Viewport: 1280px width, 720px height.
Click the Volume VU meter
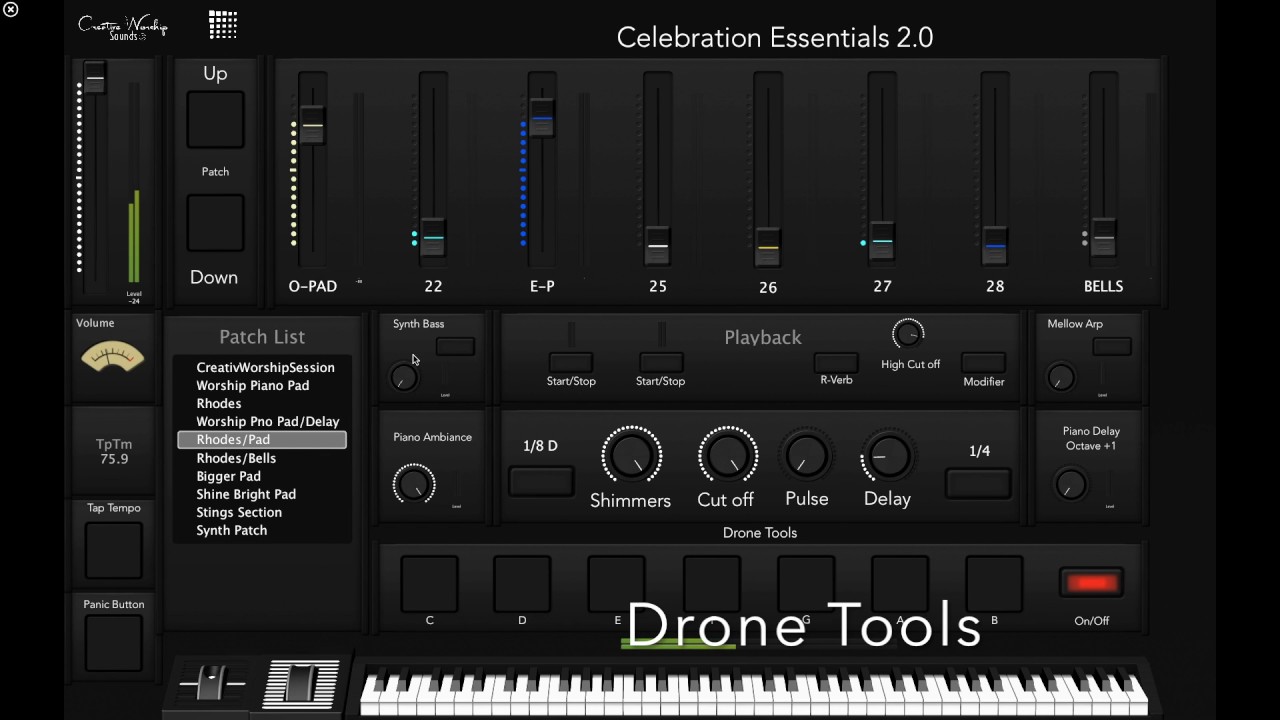[x=113, y=357]
